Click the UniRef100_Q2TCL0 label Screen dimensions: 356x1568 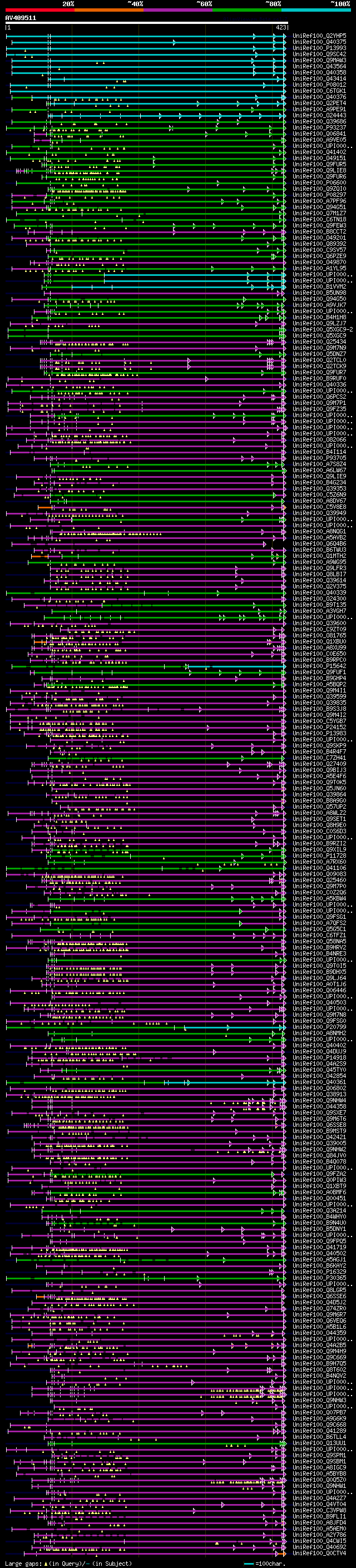pos(319,360)
